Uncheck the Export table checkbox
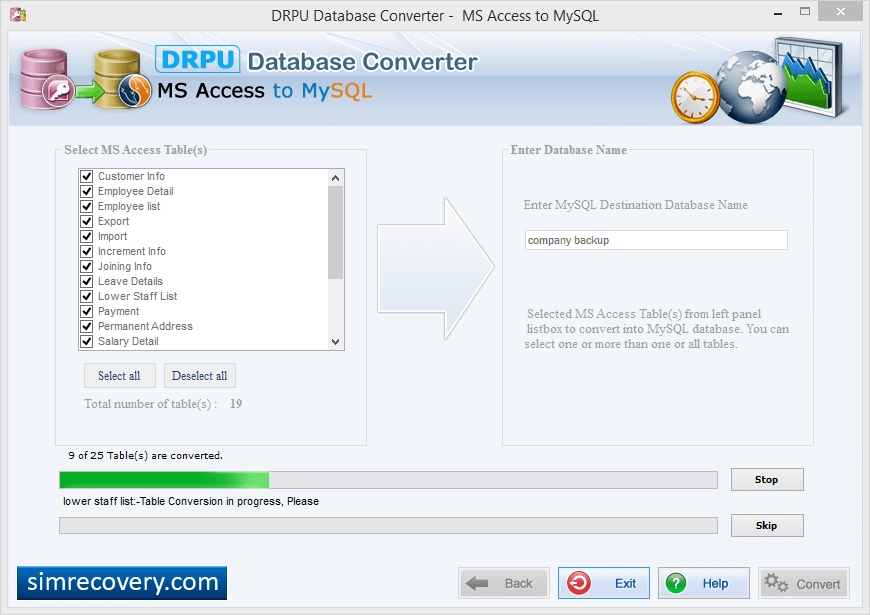Viewport: 870px width, 615px height. (87, 221)
